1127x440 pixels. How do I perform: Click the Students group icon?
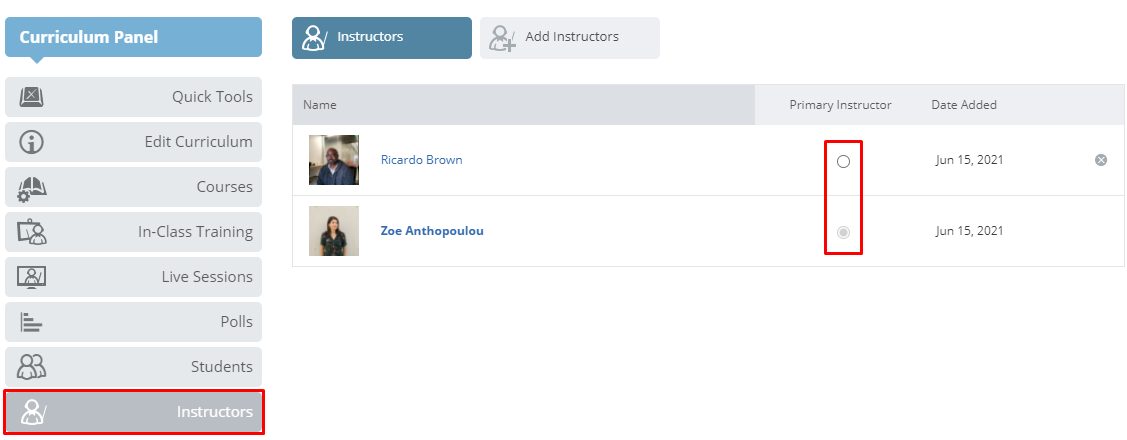pyautogui.click(x=32, y=367)
